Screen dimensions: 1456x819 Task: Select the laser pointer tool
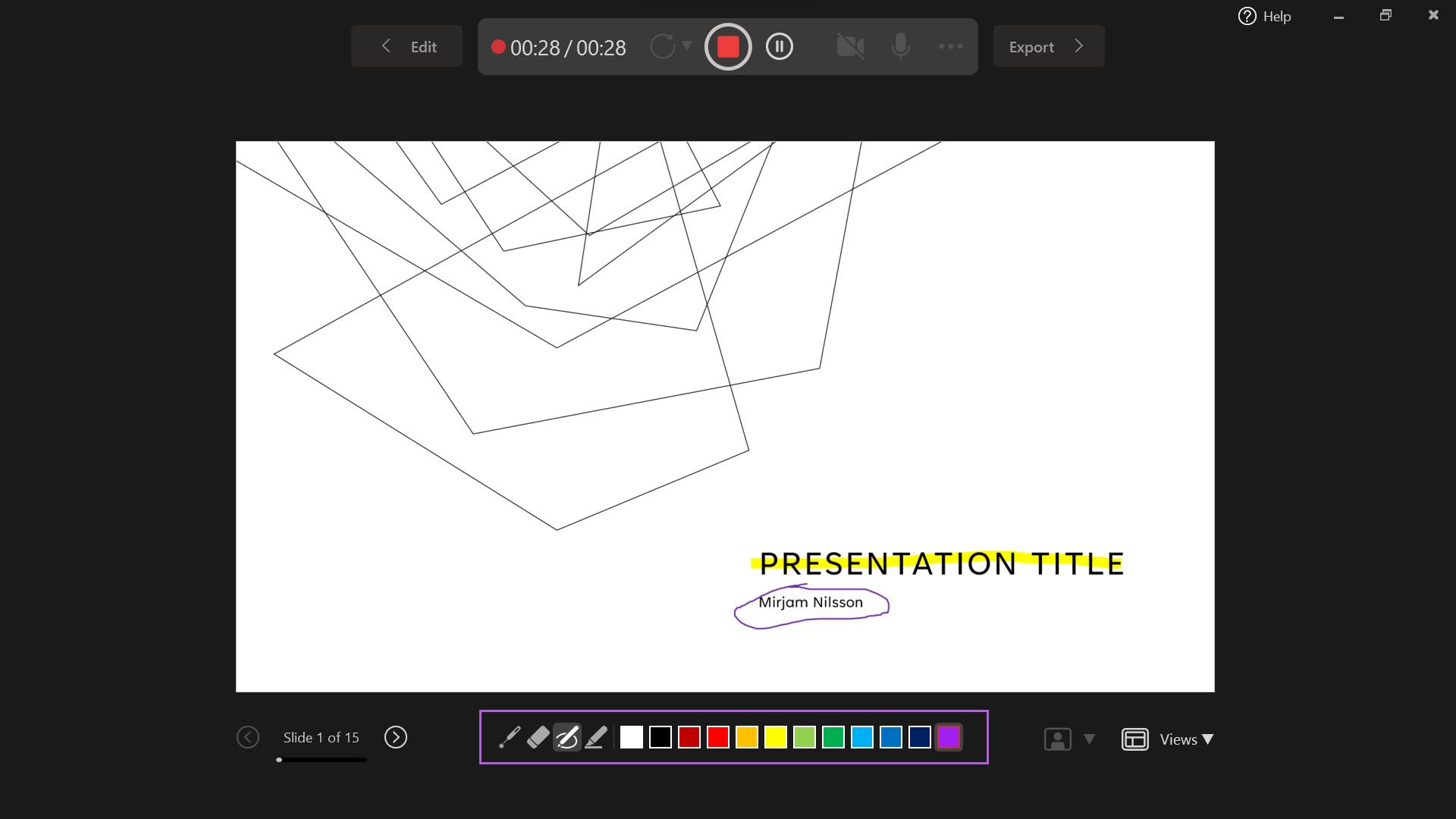(509, 737)
